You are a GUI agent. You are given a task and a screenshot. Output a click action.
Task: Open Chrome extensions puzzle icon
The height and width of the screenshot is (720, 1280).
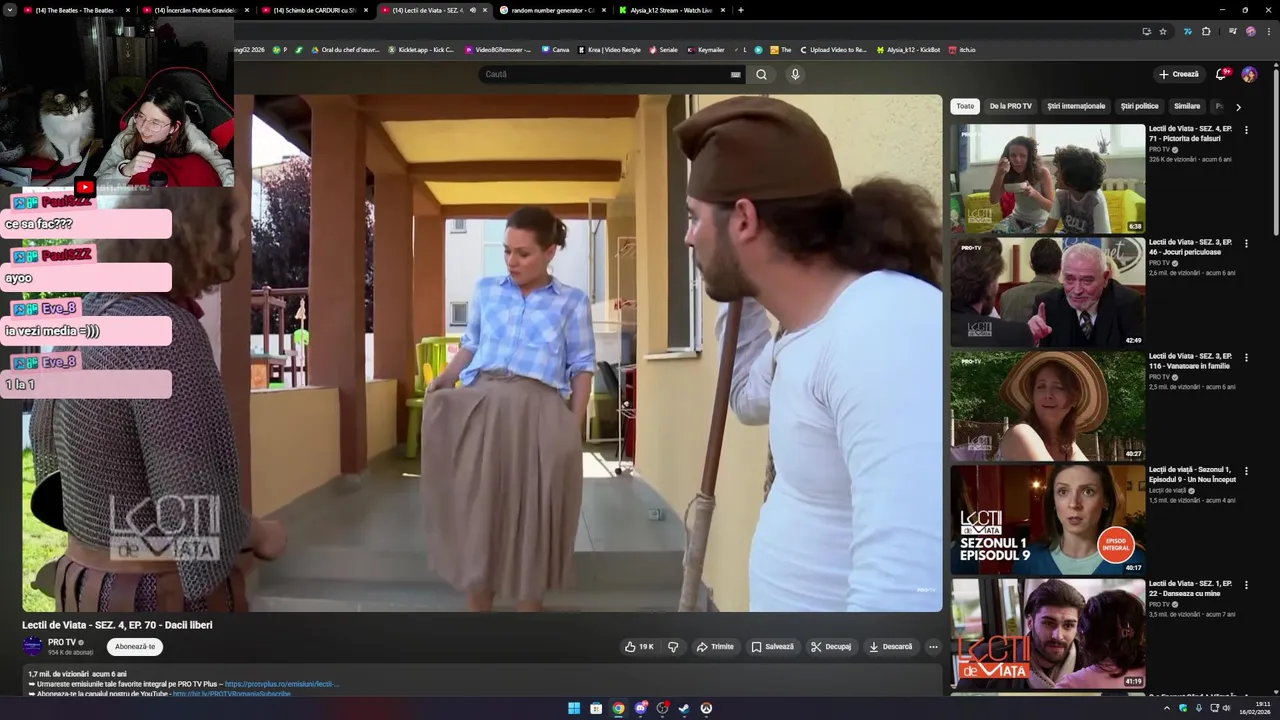pos(1206,31)
